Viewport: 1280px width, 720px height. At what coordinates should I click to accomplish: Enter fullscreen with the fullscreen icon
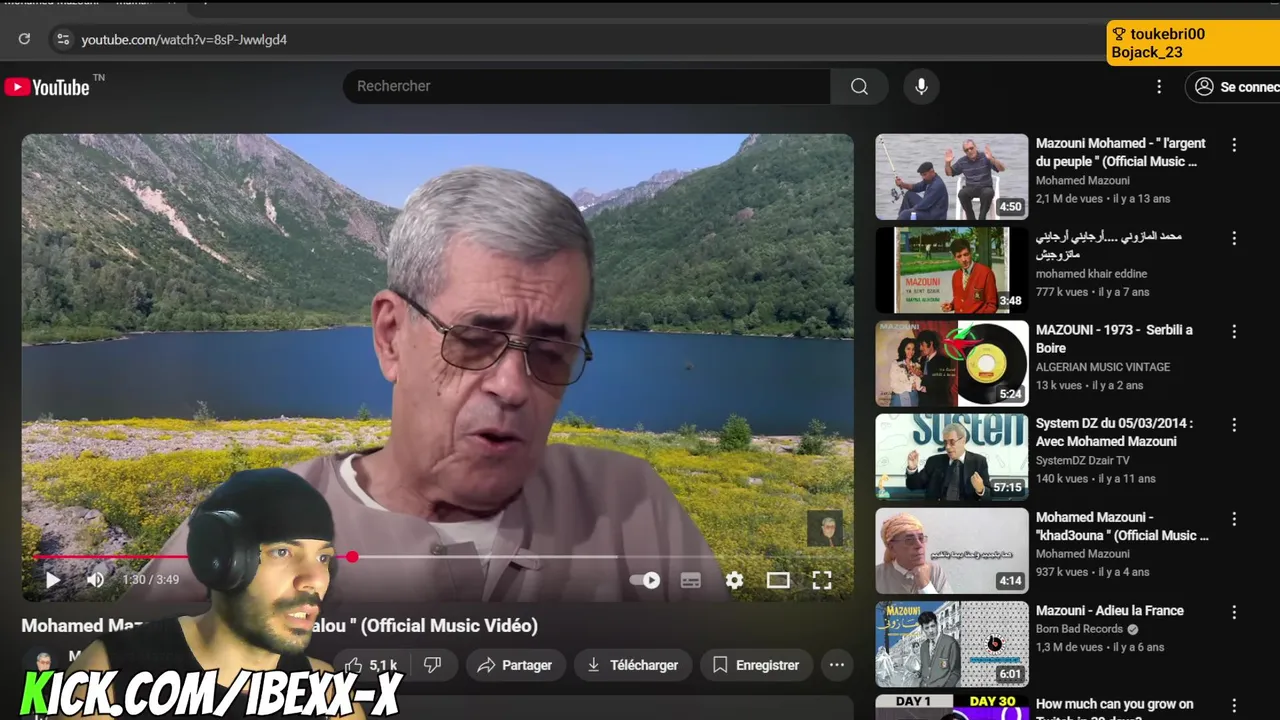pyautogui.click(x=822, y=580)
